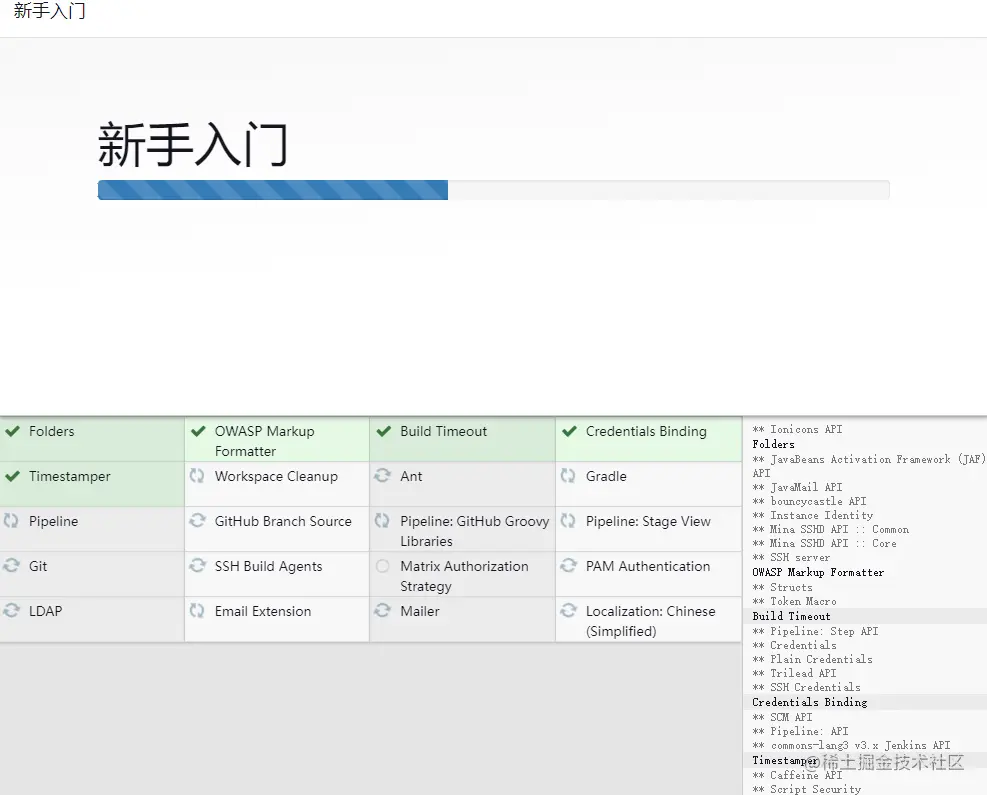This screenshot has height=795, width=987.
Task: Click the Gradle plugin label
Action: click(606, 476)
